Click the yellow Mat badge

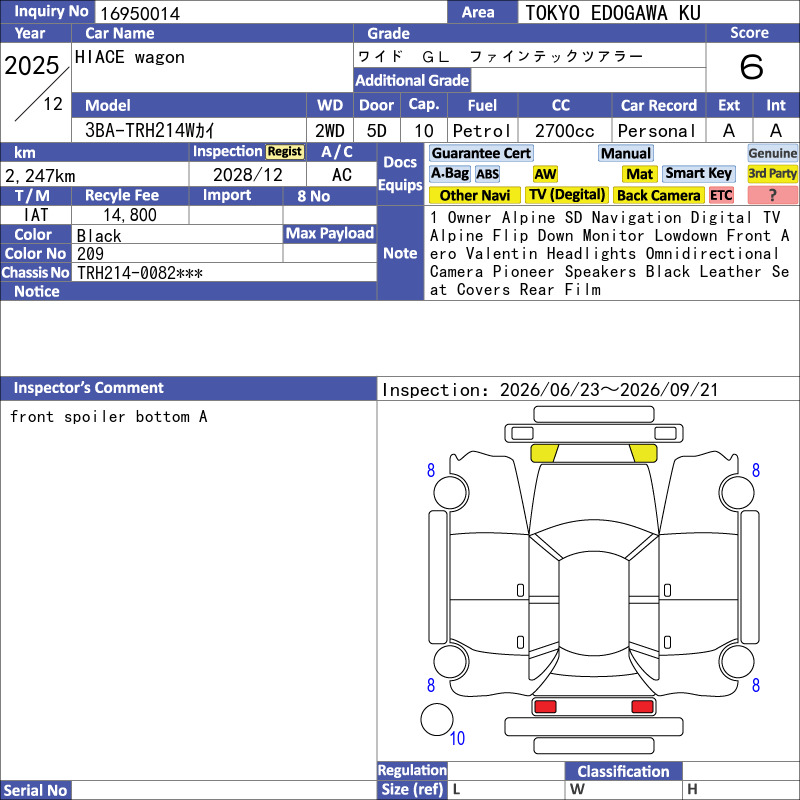pos(639,174)
